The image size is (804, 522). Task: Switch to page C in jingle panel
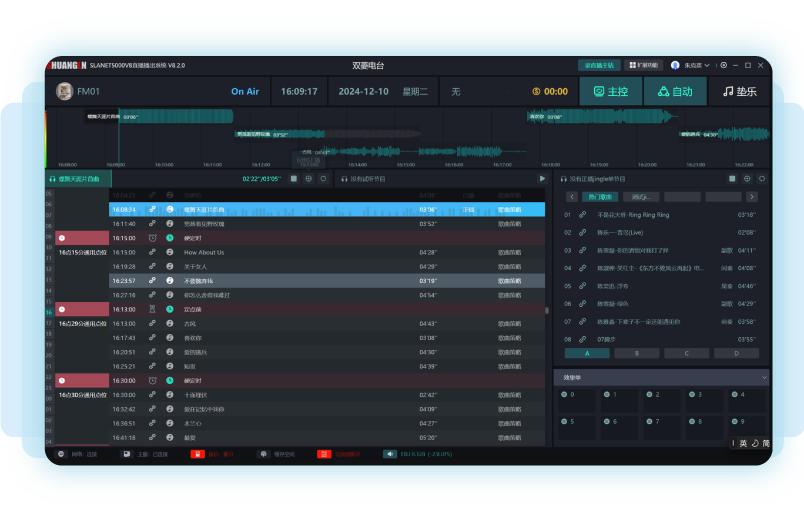pyautogui.click(x=687, y=353)
